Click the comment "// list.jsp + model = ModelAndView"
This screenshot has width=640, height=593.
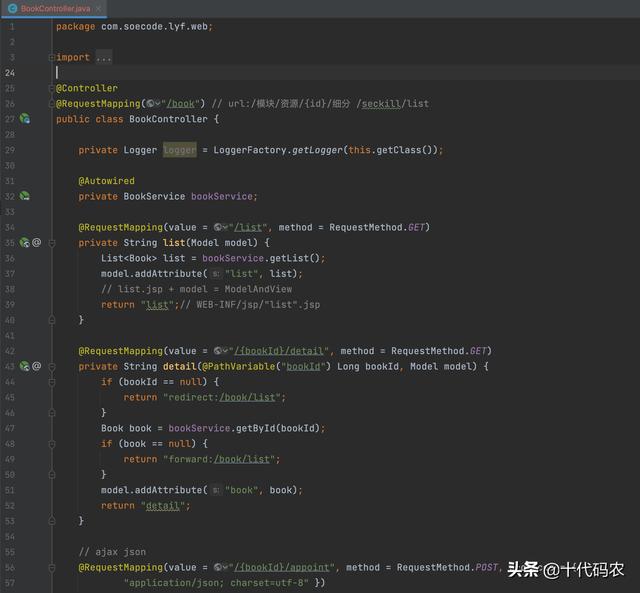click(196, 289)
